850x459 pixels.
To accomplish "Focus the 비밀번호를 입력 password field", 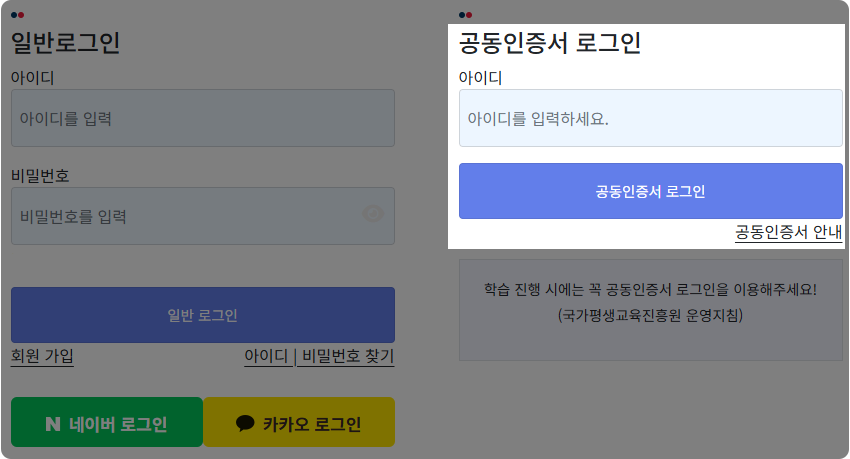I will click(x=203, y=216).
